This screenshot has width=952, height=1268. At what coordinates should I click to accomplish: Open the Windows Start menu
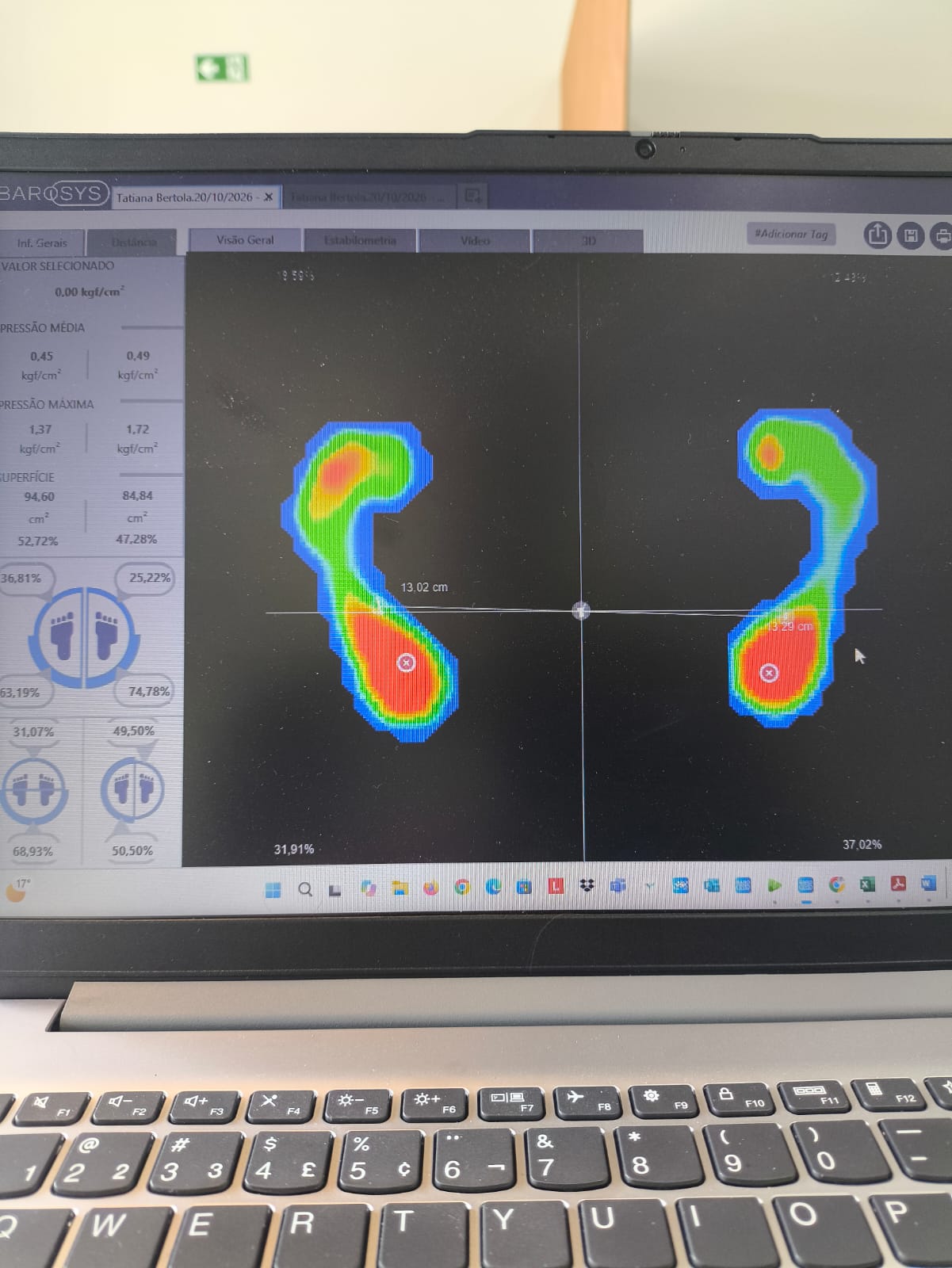pos(273,889)
